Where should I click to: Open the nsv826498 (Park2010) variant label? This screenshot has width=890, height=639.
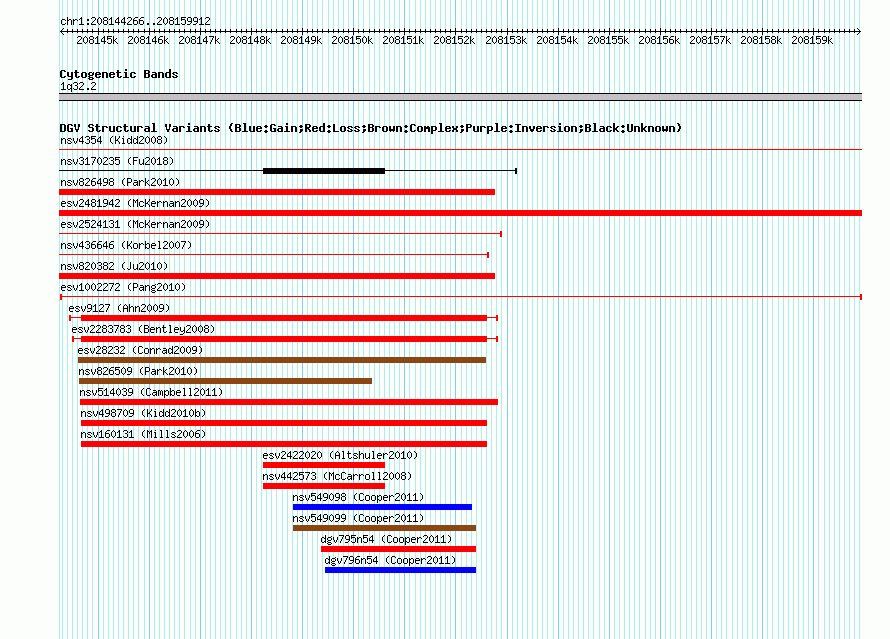(x=120, y=182)
